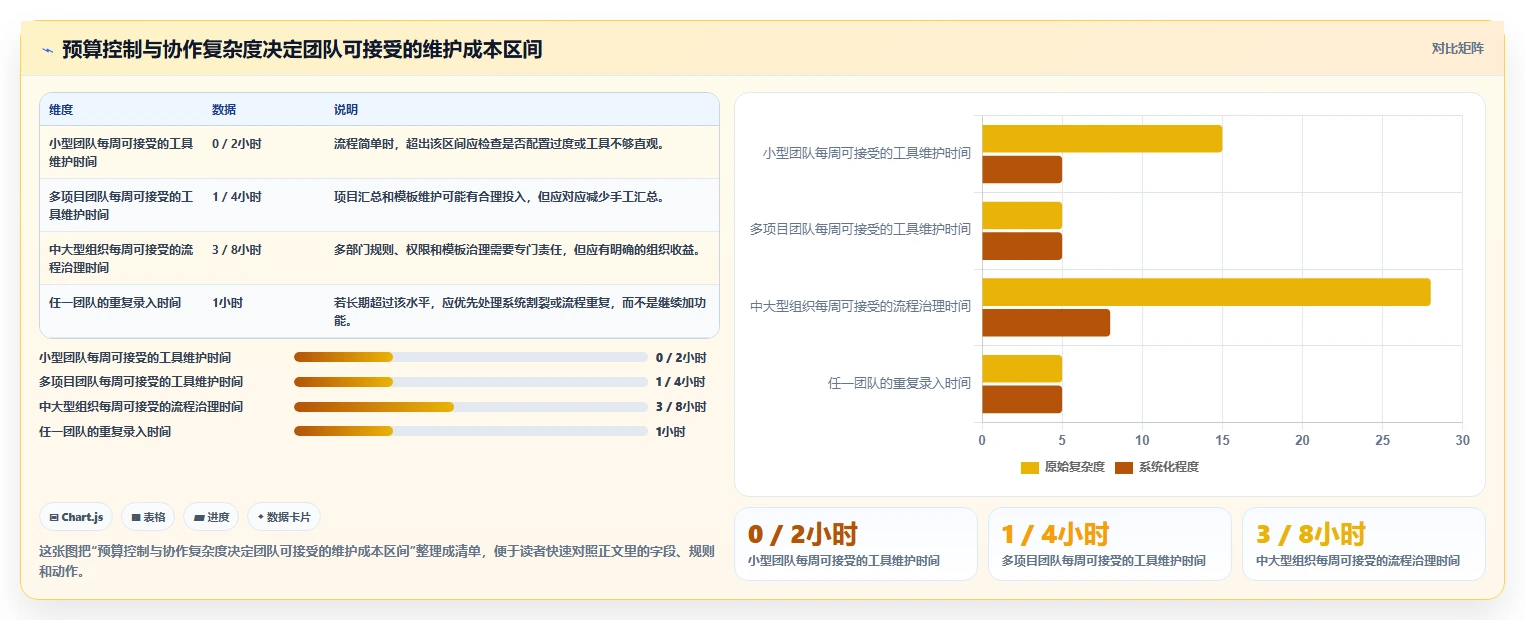Image resolution: width=1525 pixels, height=620 pixels.
Task: Click table cell 0 / 2小时
Action: [237, 144]
